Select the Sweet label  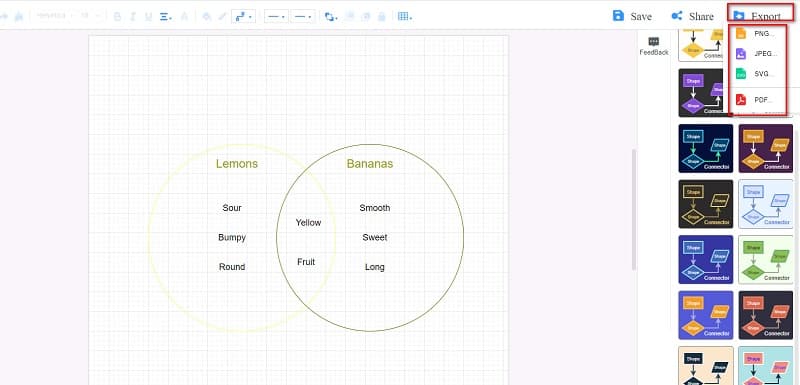[375, 238]
